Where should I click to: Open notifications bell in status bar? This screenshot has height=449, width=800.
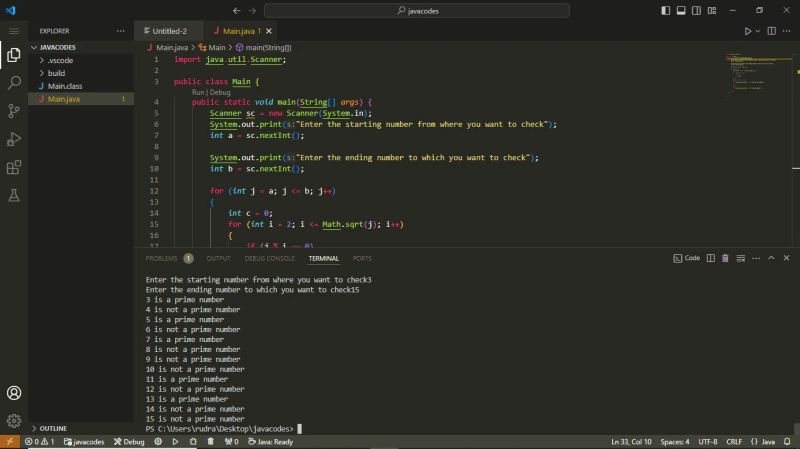coord(787,442)
